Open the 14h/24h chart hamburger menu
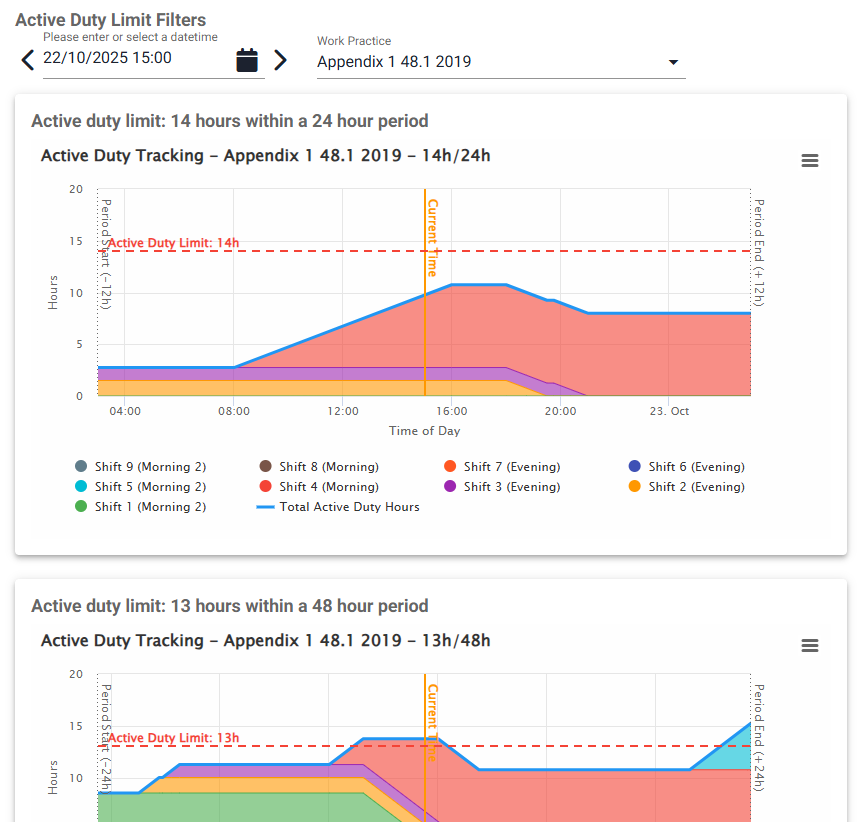 tap(810, 161)
